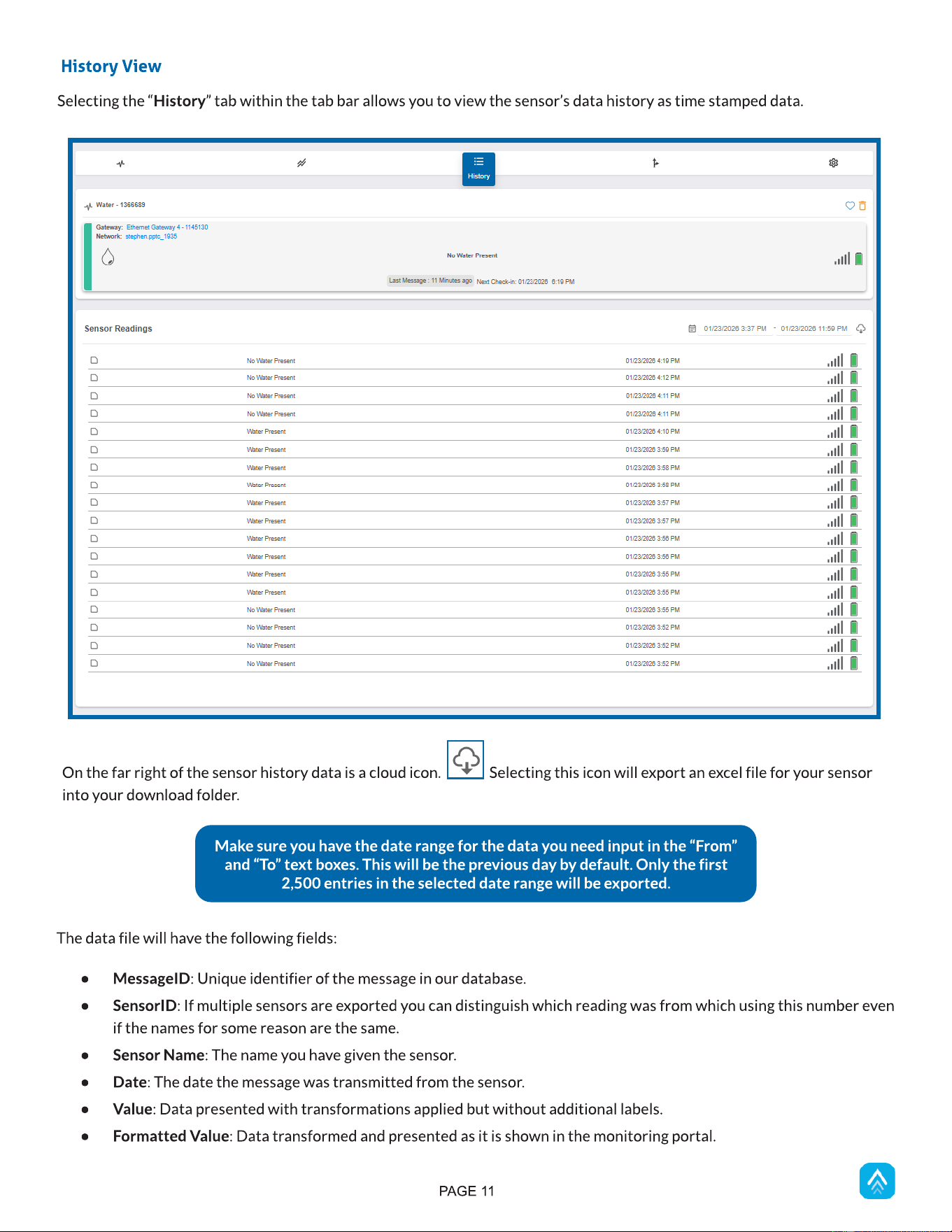Click No Water Present in the 4:12 PM row
The width and height of the screenshot is (952, 1232).
271,378
